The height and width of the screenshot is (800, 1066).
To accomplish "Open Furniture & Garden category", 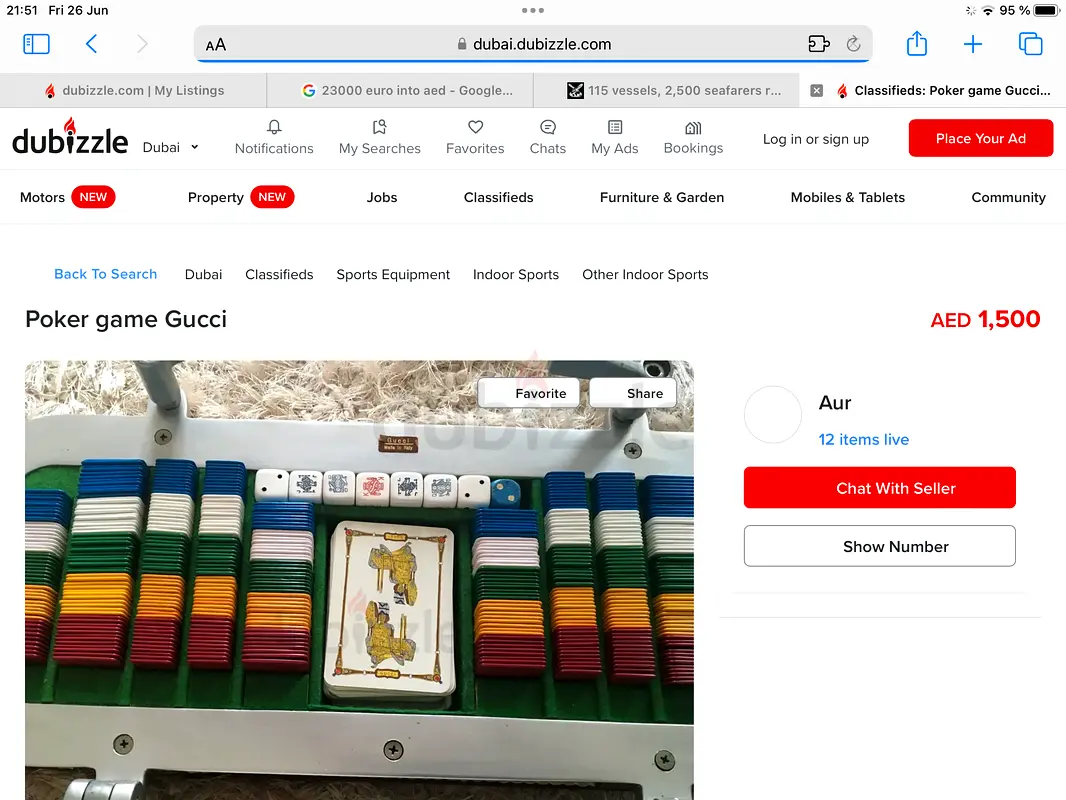I will [x=661, y=198].
